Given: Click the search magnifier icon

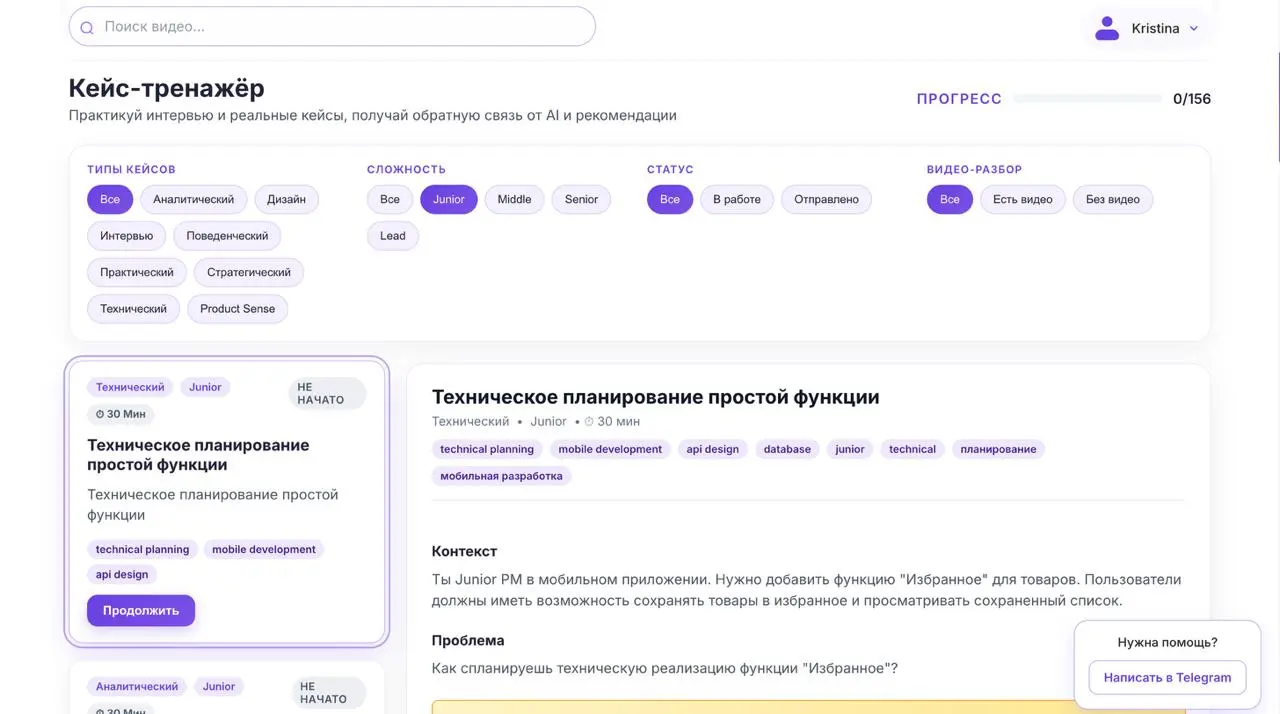Looking at the screenshot, I should point(87,28).
